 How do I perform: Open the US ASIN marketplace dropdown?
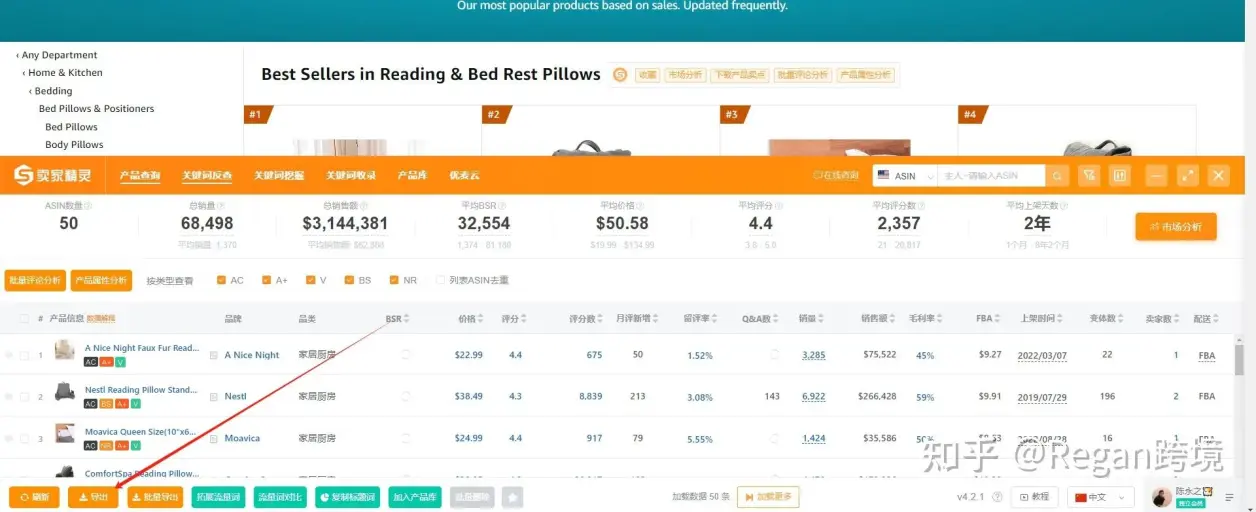[905, 176]
